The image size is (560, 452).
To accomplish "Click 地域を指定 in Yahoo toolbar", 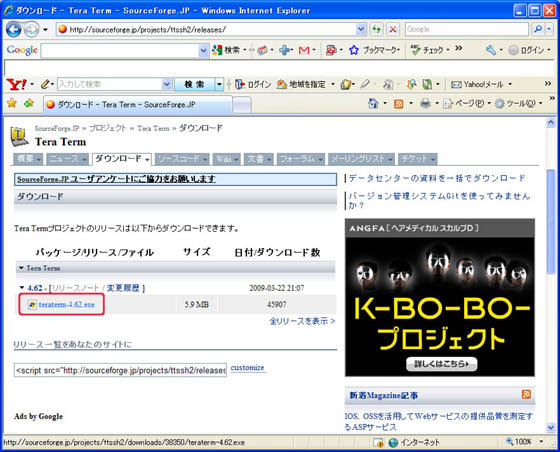I will [301, 84].
